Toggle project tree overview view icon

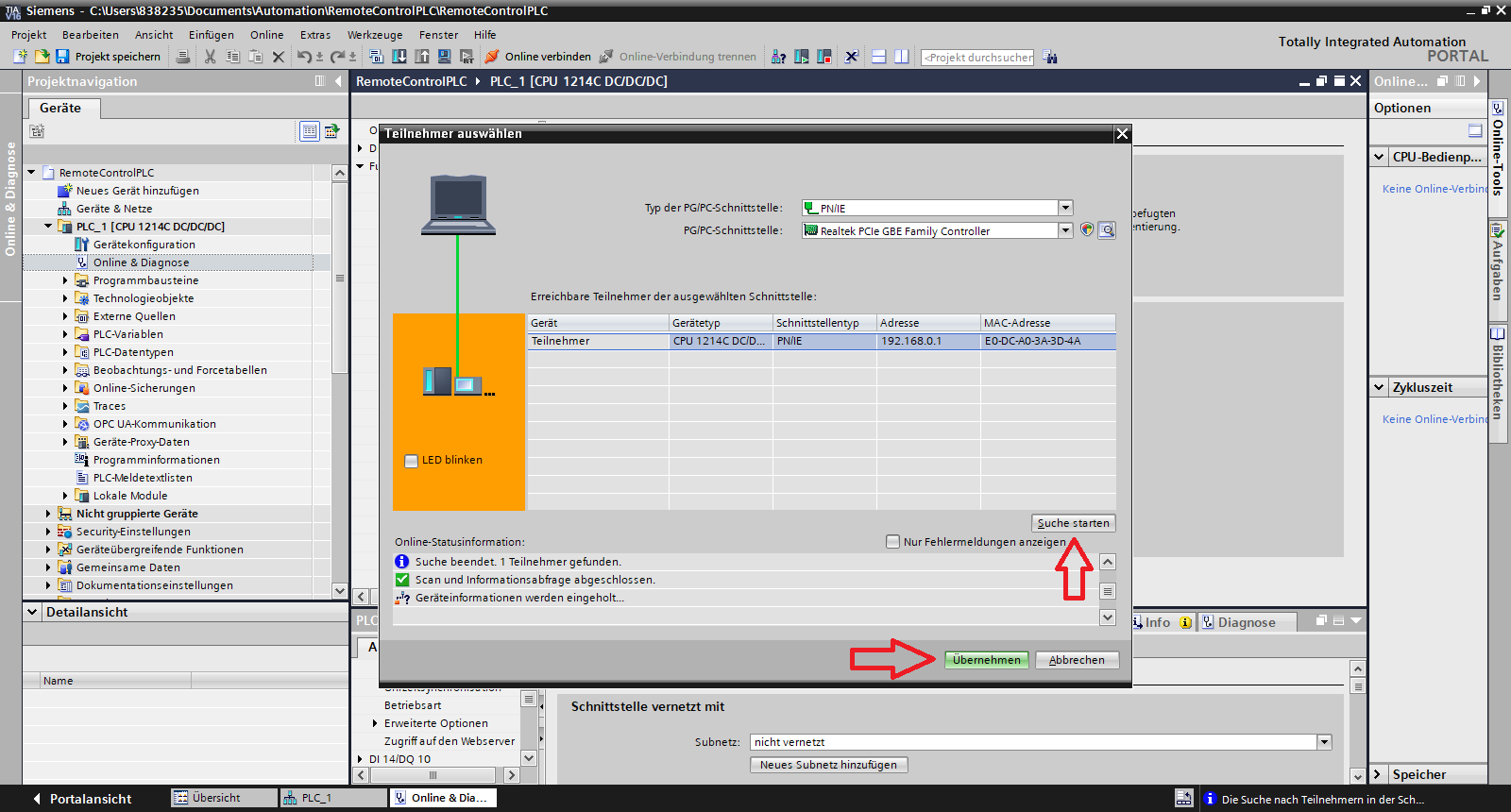[310, 131]
